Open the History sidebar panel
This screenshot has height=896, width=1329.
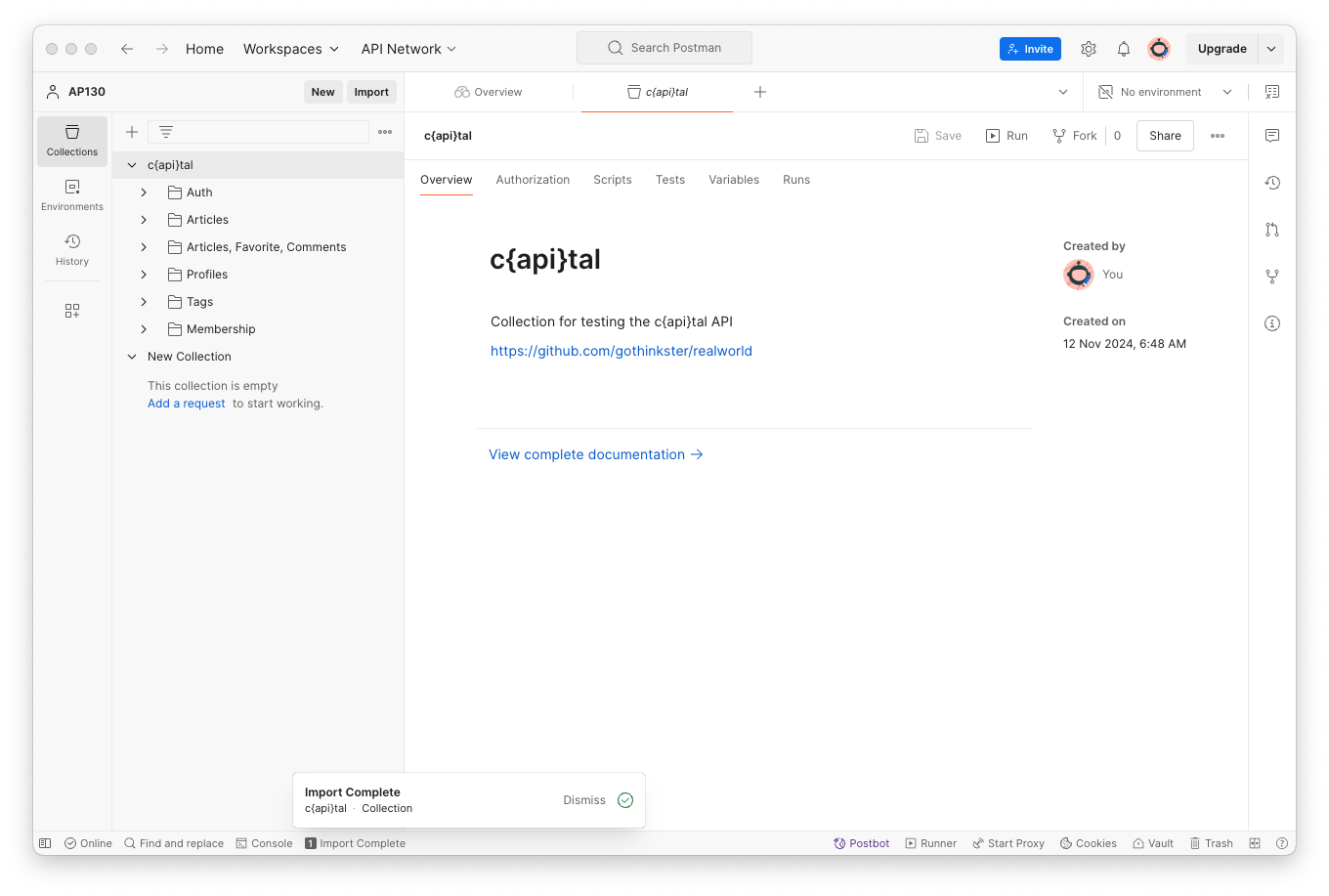coord(72,249)
